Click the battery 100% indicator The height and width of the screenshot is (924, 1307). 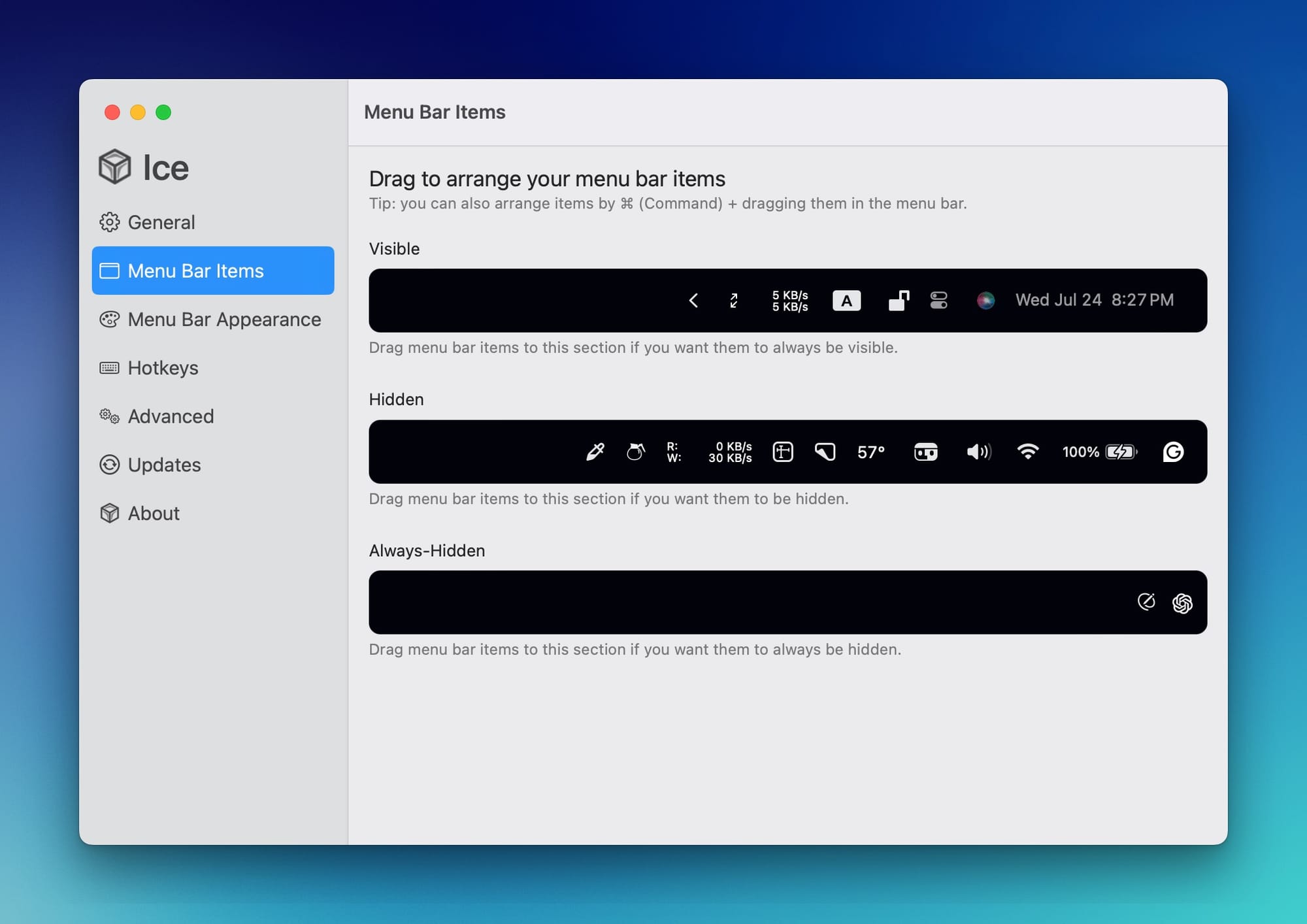[1100, 452]
